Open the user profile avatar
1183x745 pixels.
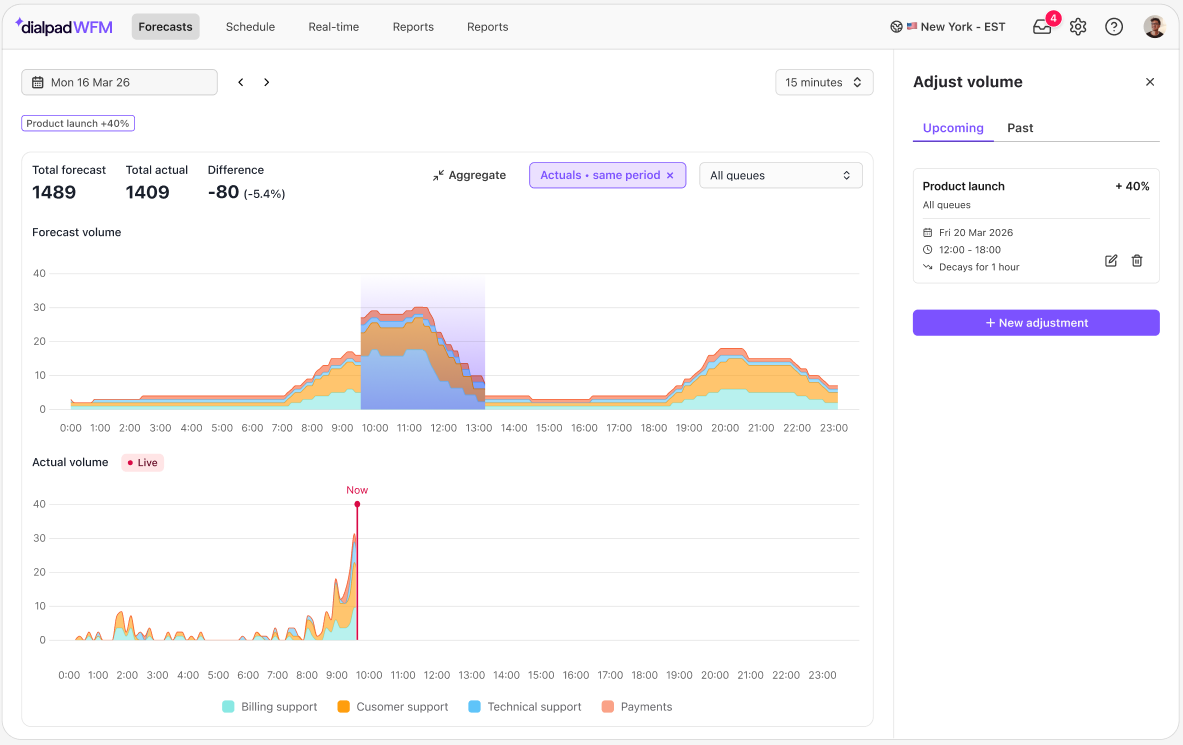pyautogui.click(x=1154, y=27)
